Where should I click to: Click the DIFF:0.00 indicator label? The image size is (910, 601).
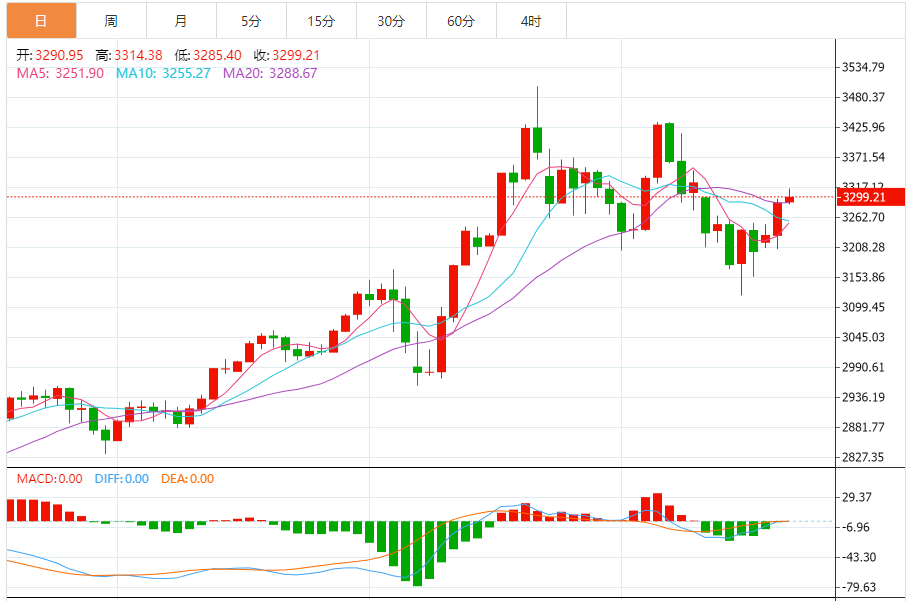pos(122,479)
